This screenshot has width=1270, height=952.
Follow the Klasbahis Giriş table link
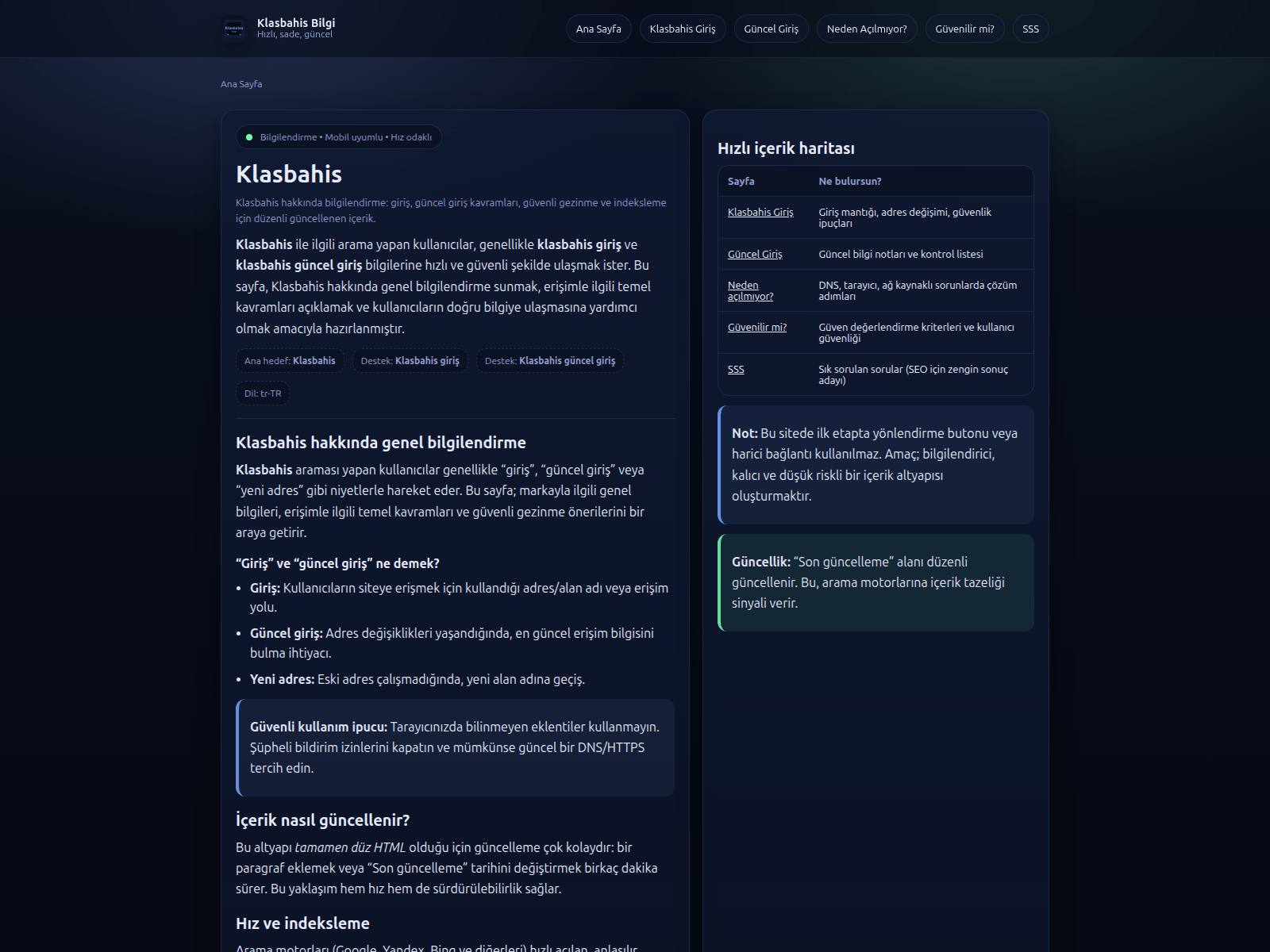click(760, 212)
